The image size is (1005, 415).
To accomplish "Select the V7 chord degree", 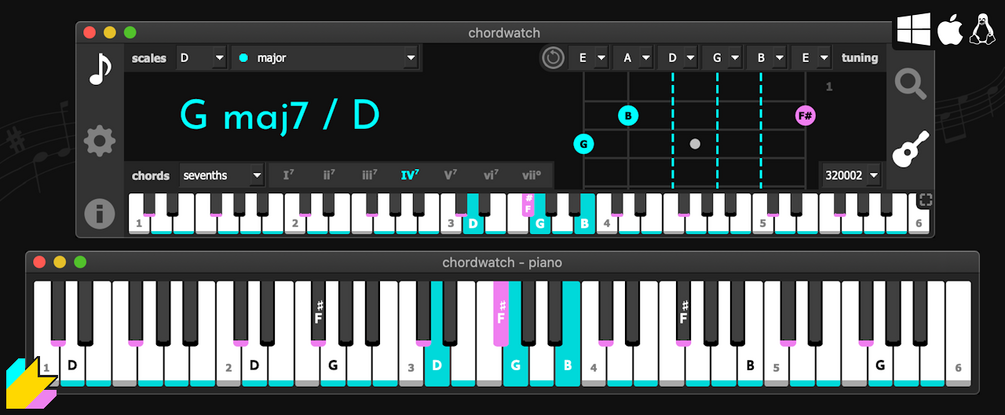I will click(451, 174).
